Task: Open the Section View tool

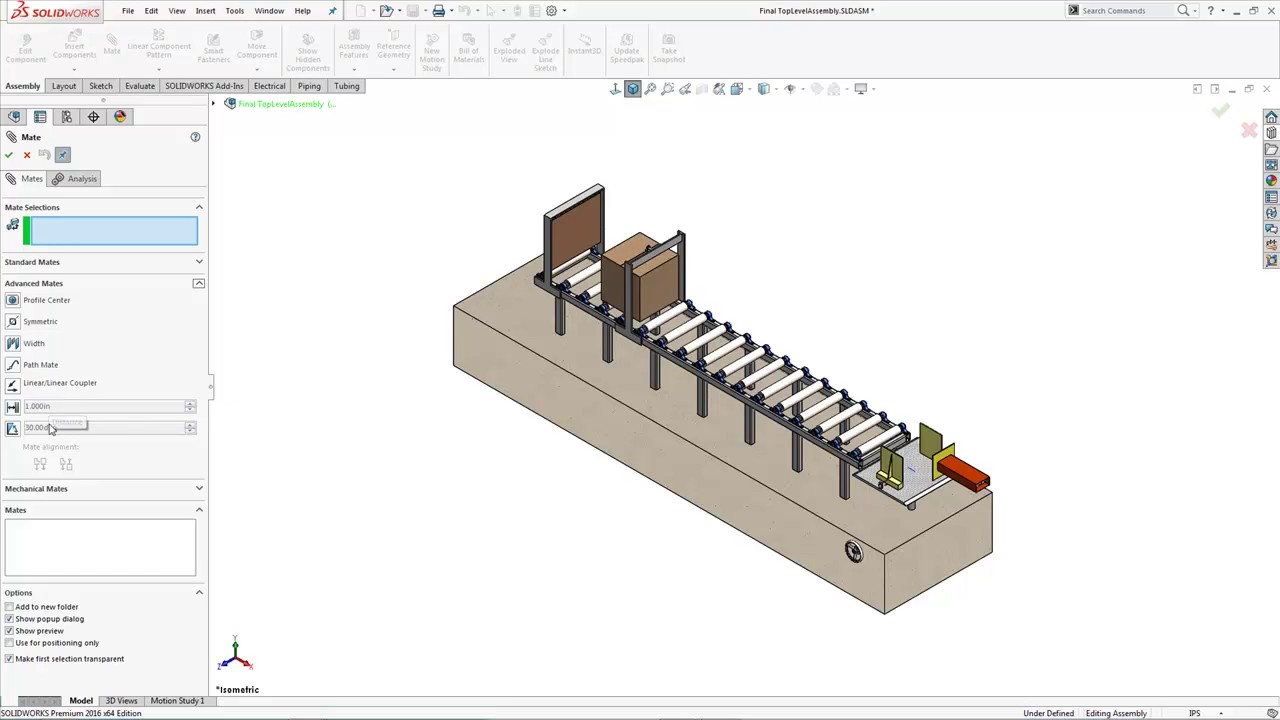Action: (x=702, y=89)
